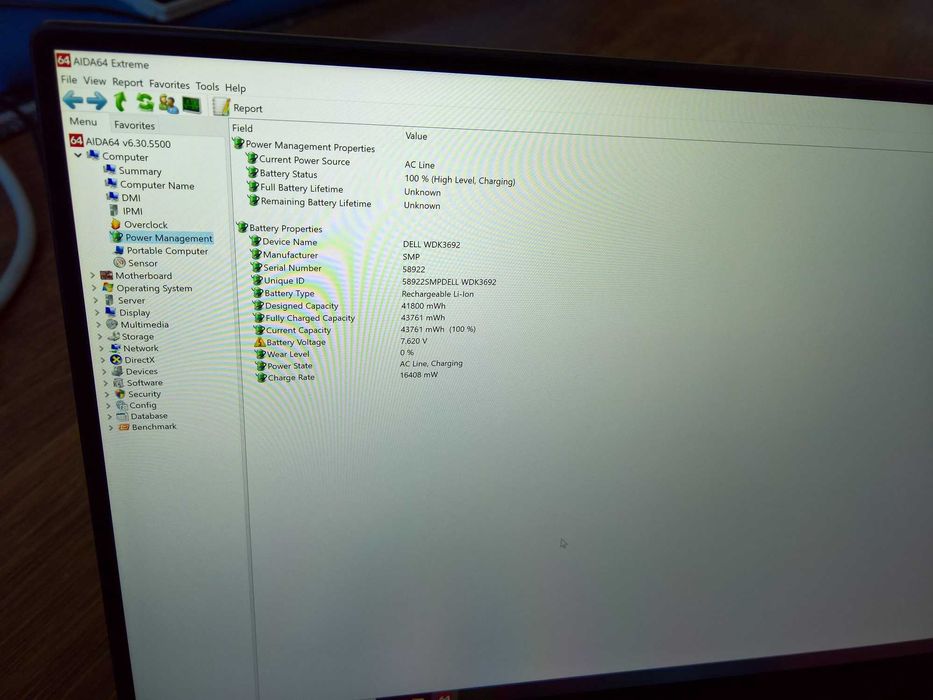
Task: Select the Current Power Source row
Action: [299, 160]
